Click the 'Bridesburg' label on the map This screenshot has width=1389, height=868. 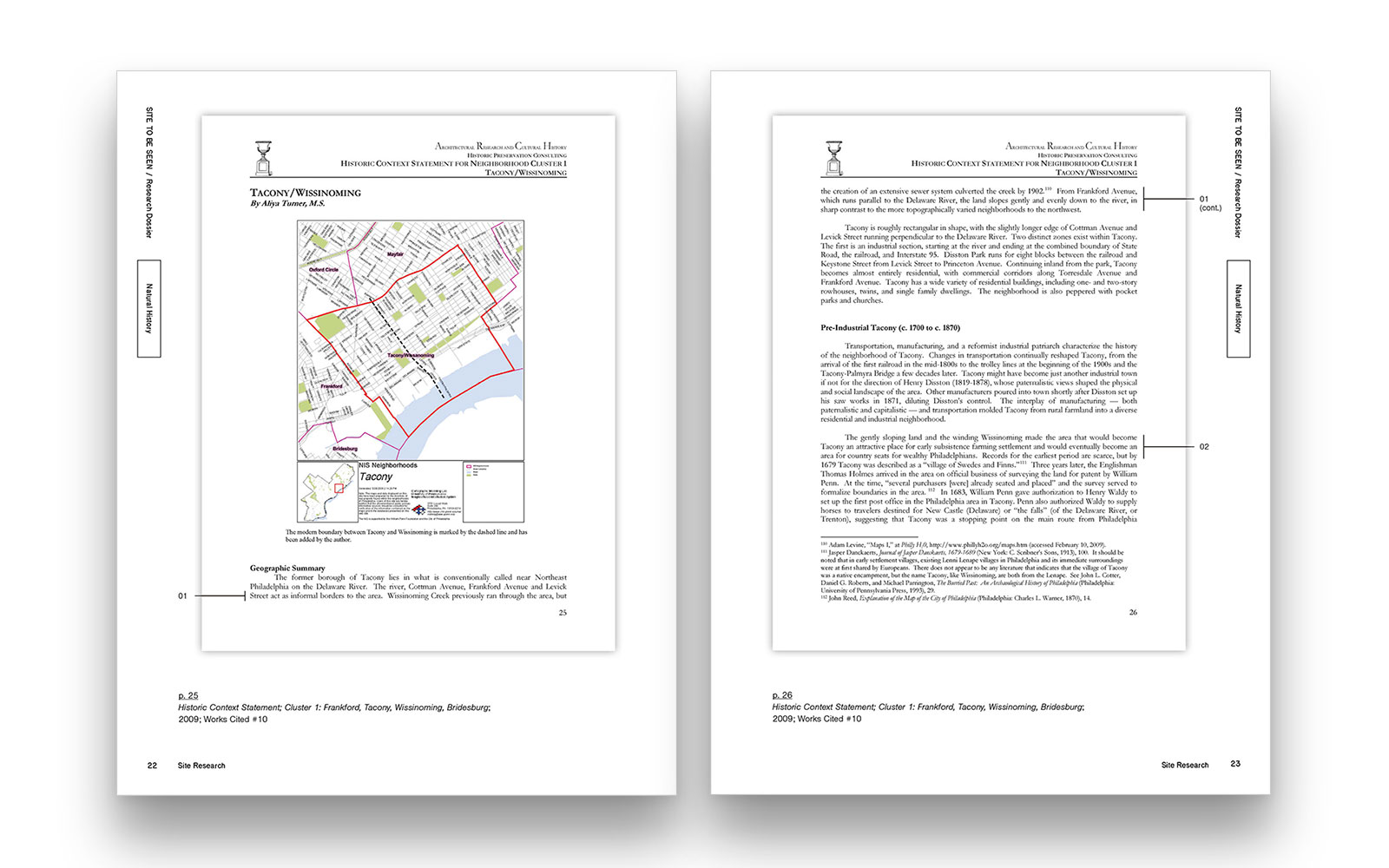(345, 449)
